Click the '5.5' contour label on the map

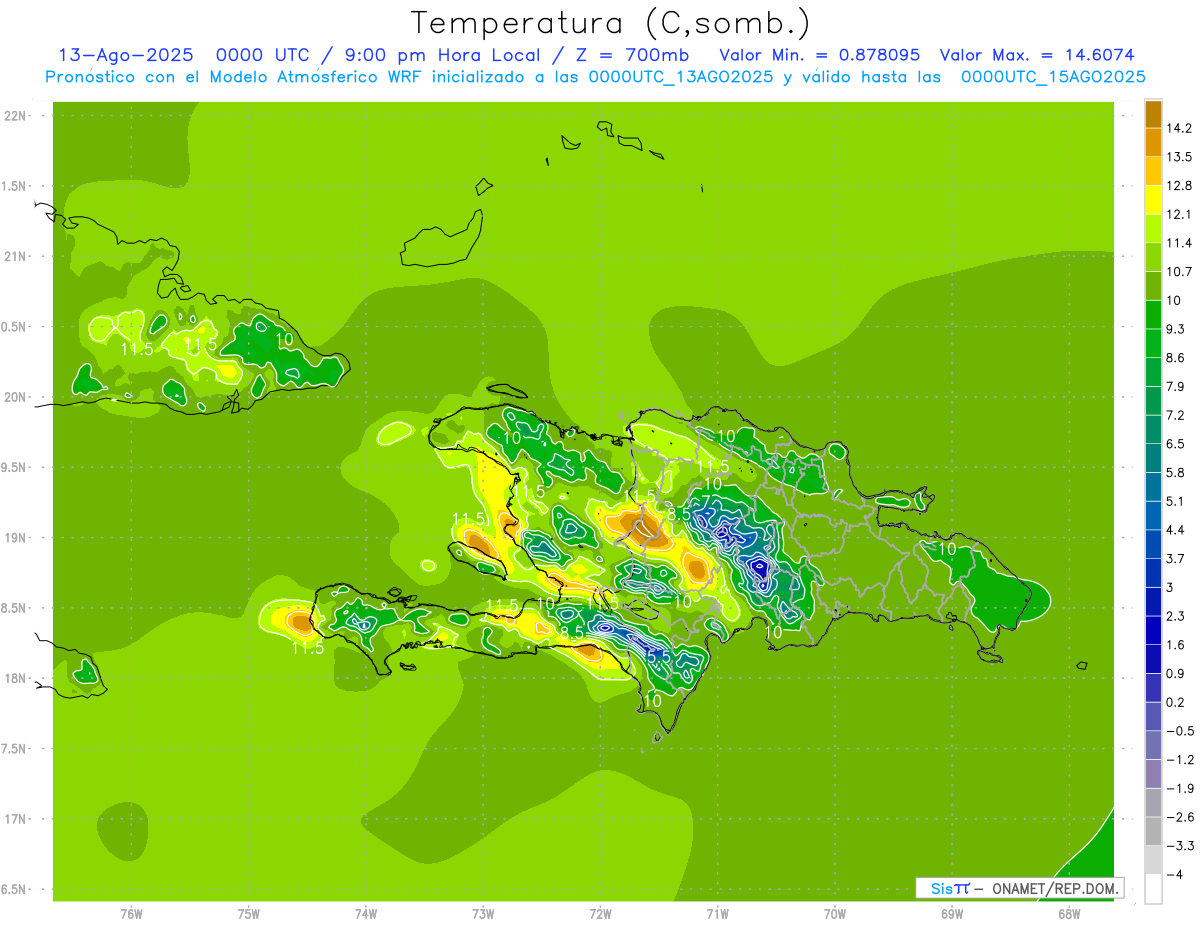[x=657, y=656]
